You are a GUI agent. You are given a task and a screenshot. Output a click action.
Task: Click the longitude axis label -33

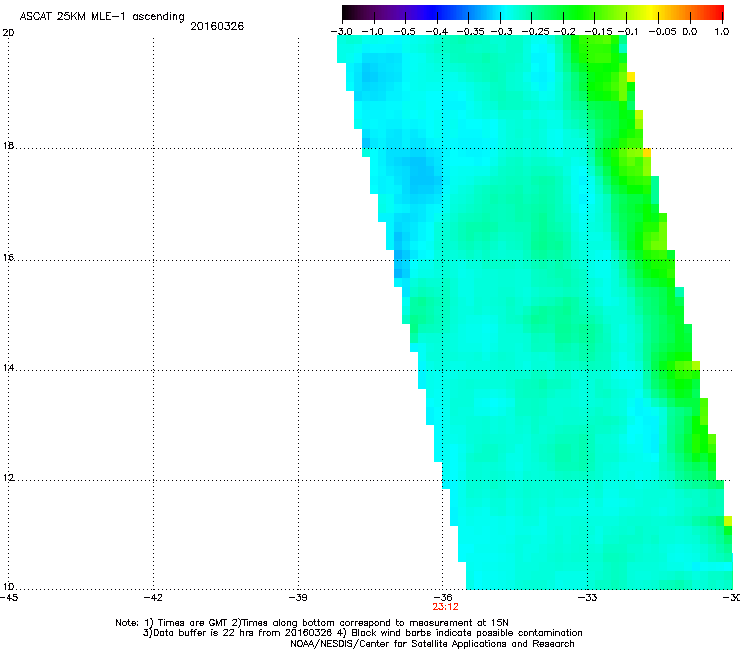click(588, 598)
